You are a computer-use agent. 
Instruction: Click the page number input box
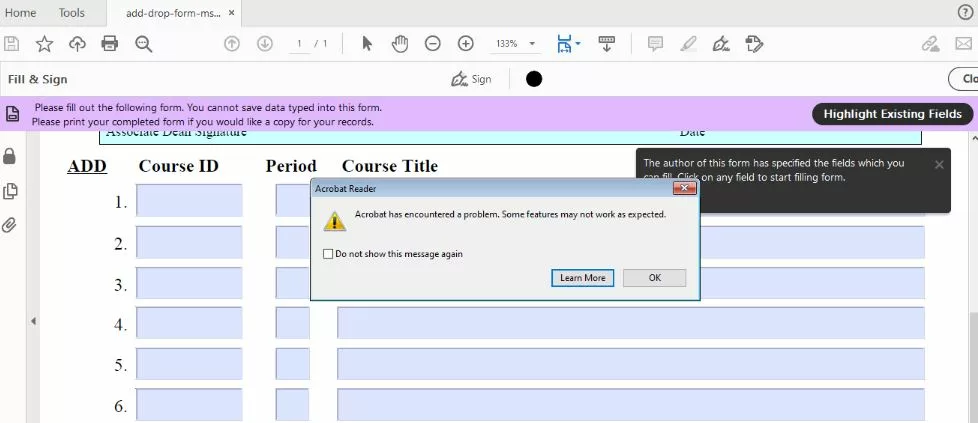pyautogui.click(x=299, y=44)
